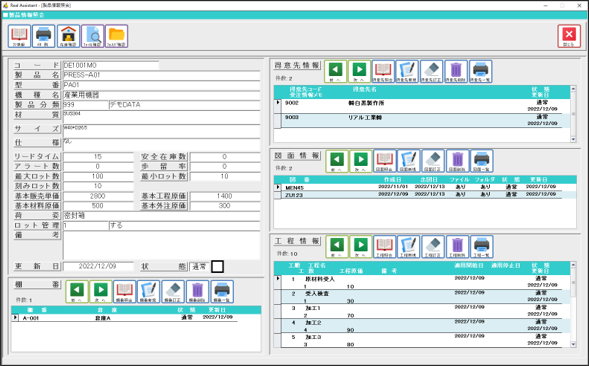Click the process list scrollbar down arrow
The image size is (589, 366).
[x=573, y=344]
